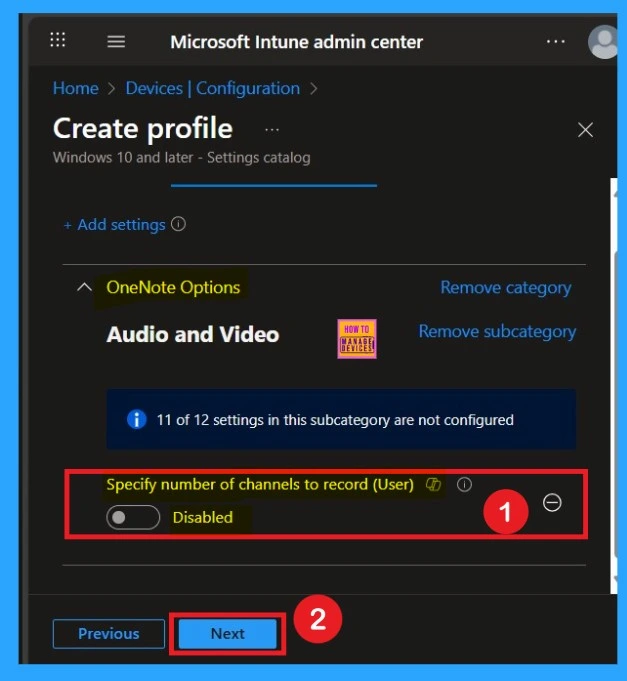Click the info icon in settings banner
627x681 pixels.
[136, 420]
